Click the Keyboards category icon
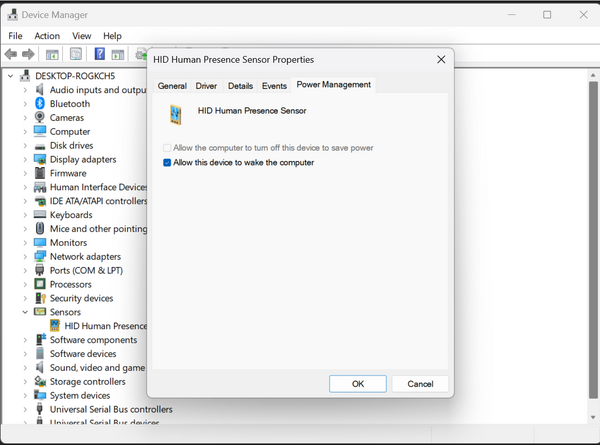The width and height of the screenshot is (600, 445). click(40, 215)
